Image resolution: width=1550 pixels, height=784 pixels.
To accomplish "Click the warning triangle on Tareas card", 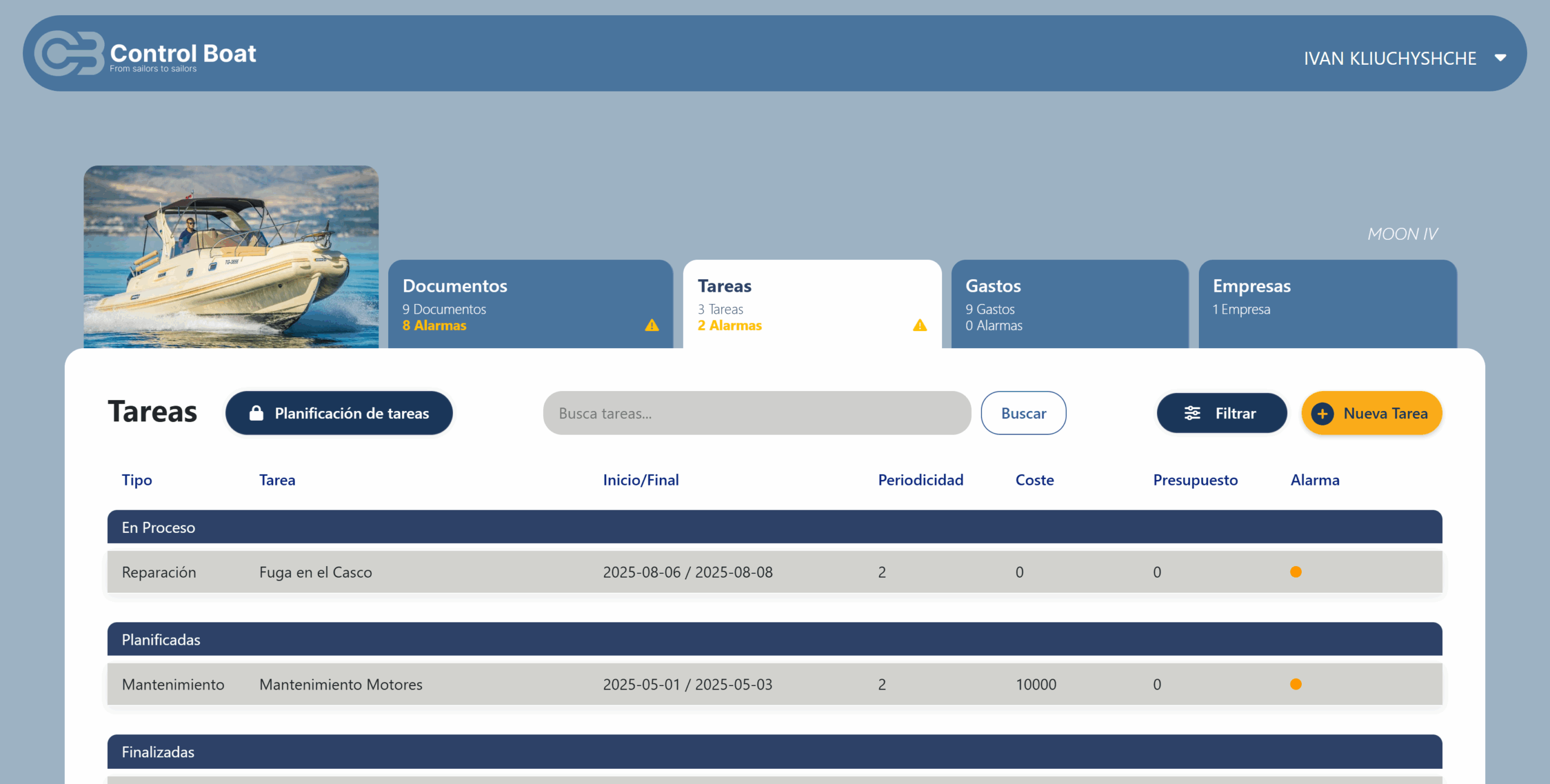I will (920, 326).
